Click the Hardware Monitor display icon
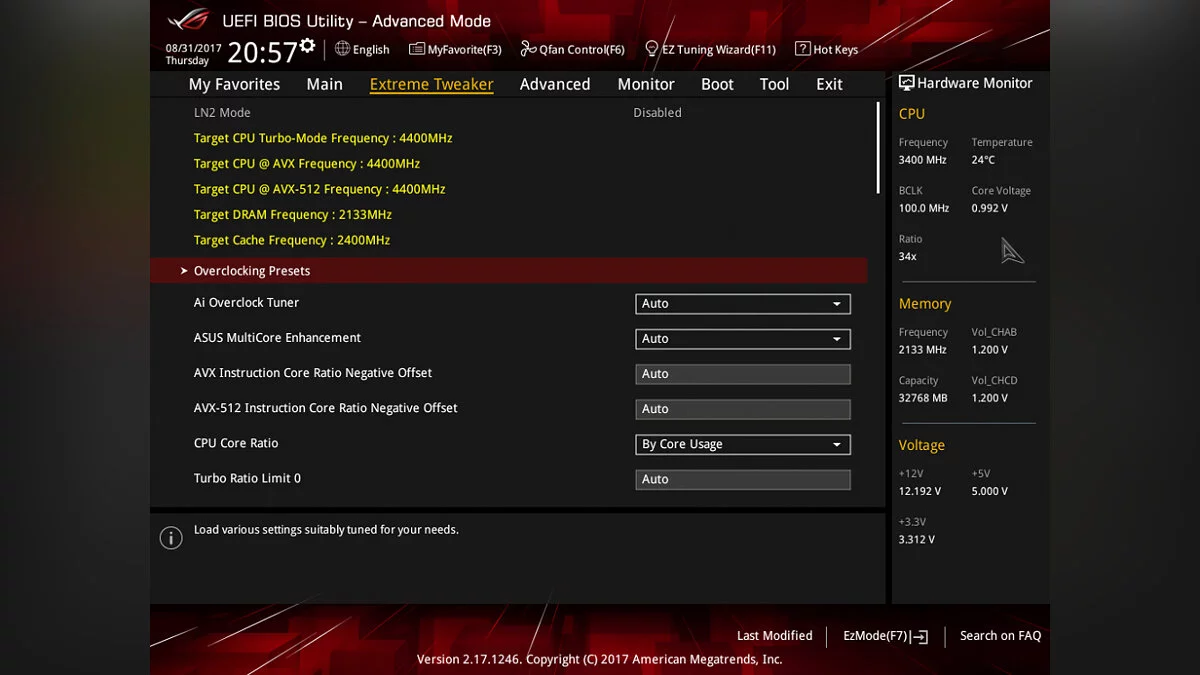1200x675 pixels. click(906, 83)
